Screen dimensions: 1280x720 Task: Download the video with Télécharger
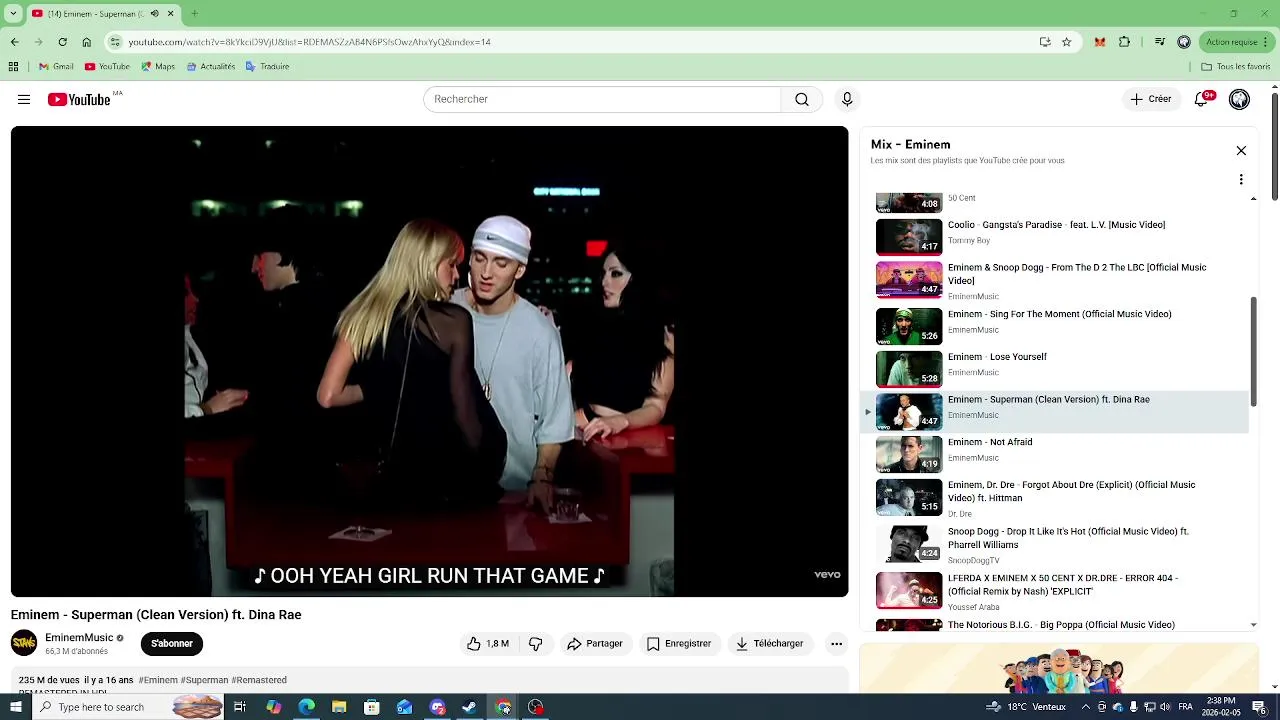point(770,644)
